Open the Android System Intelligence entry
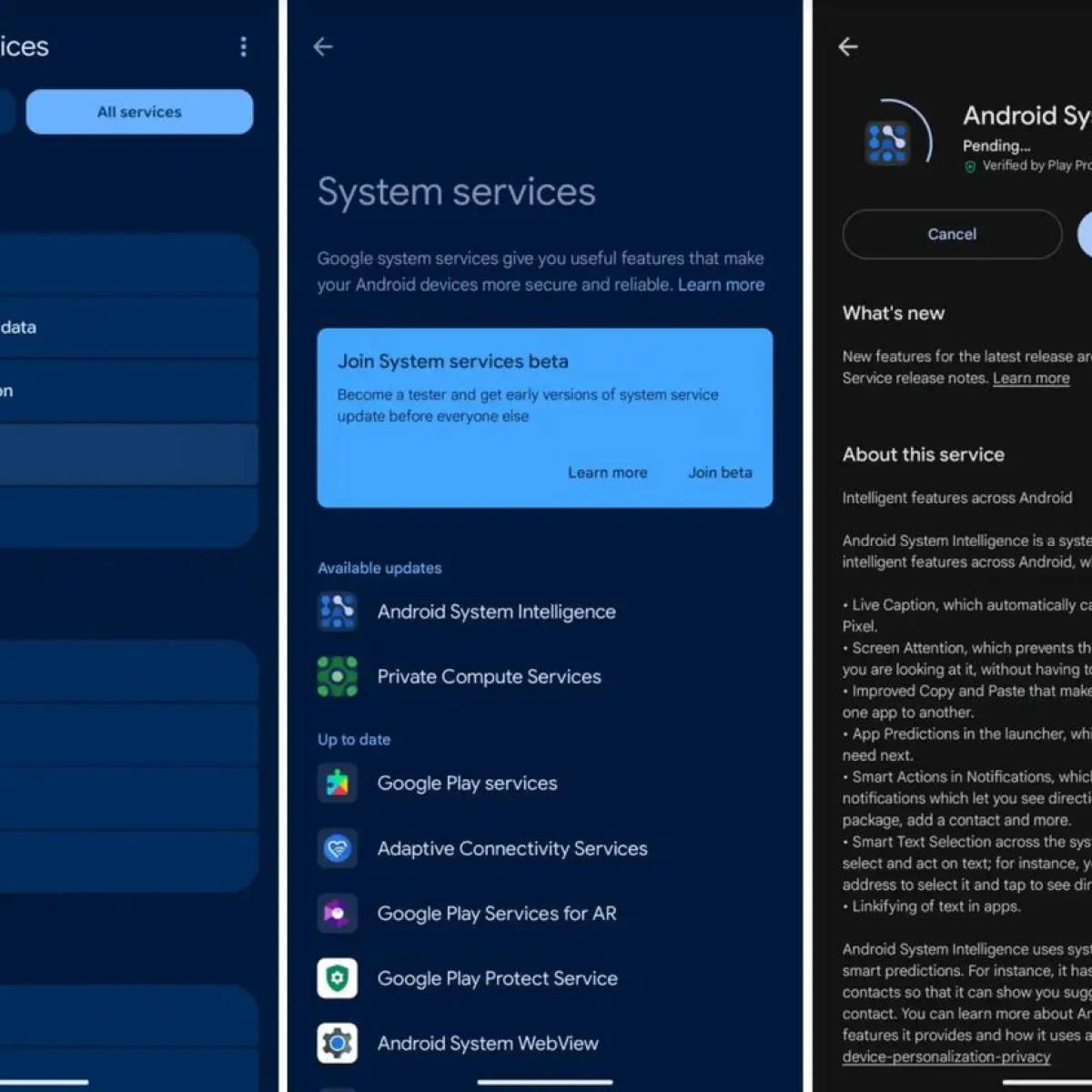Image resolution: width=1092 pixels, height=1092 pixels. coord(496,612)
